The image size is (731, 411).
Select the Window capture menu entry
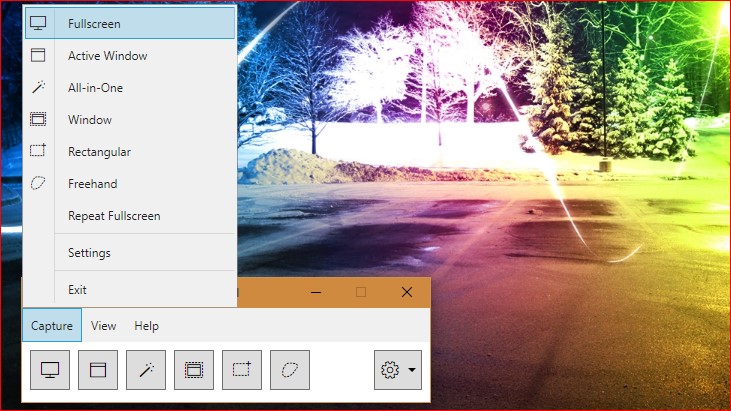pos(130,120)
